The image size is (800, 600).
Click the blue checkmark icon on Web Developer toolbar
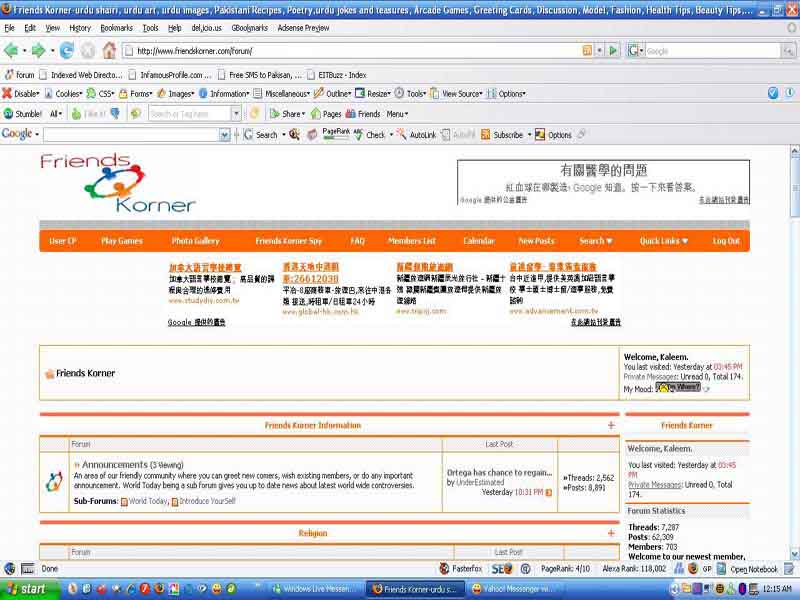coord(773,93)
